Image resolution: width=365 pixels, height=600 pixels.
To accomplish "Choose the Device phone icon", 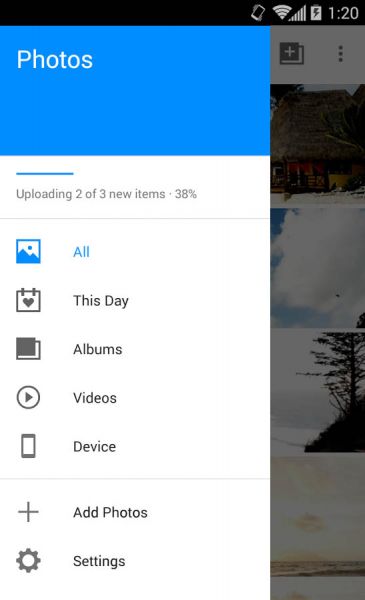I will point(28,446).
